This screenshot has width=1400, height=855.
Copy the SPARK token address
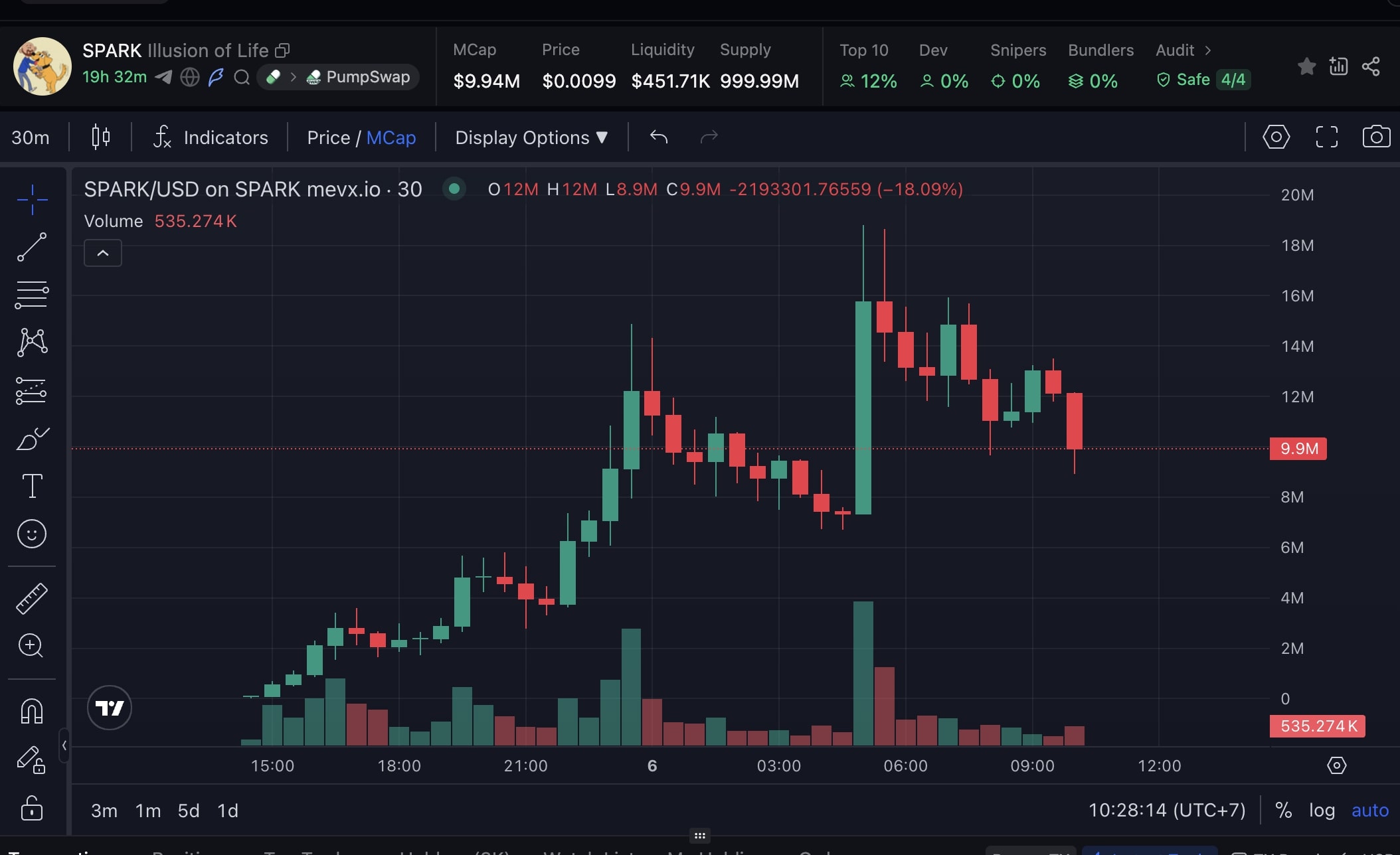click(282, 50)
